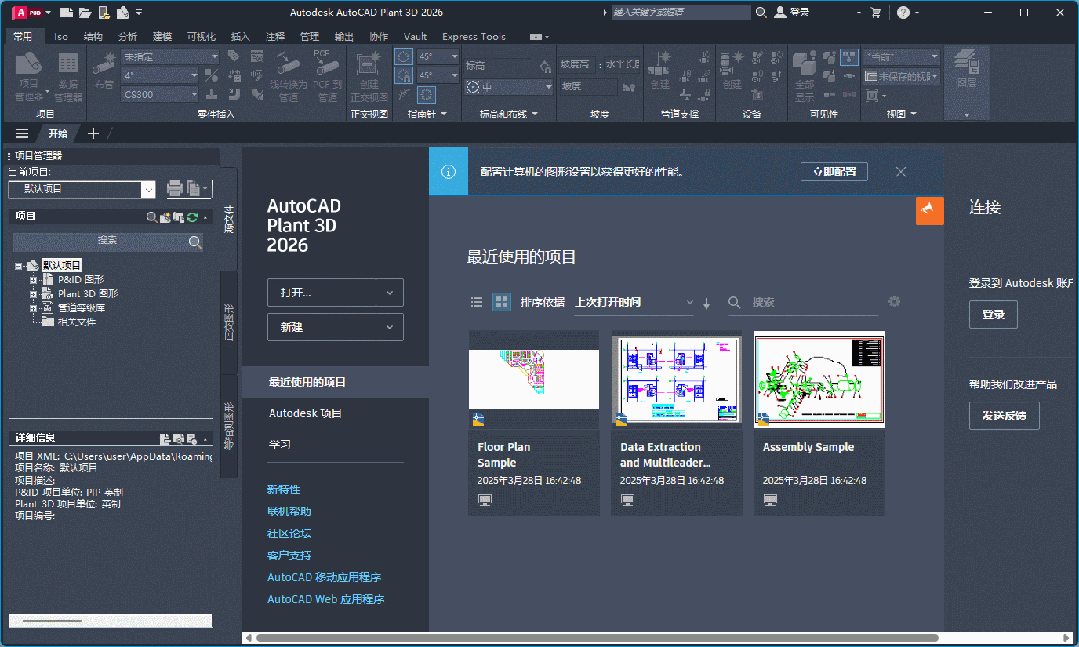Collapse the 默认项目 root tree node
Image resolution: width=1079 pixels, height=647 pixels.
pyautogui.click(x=19, y=266)
